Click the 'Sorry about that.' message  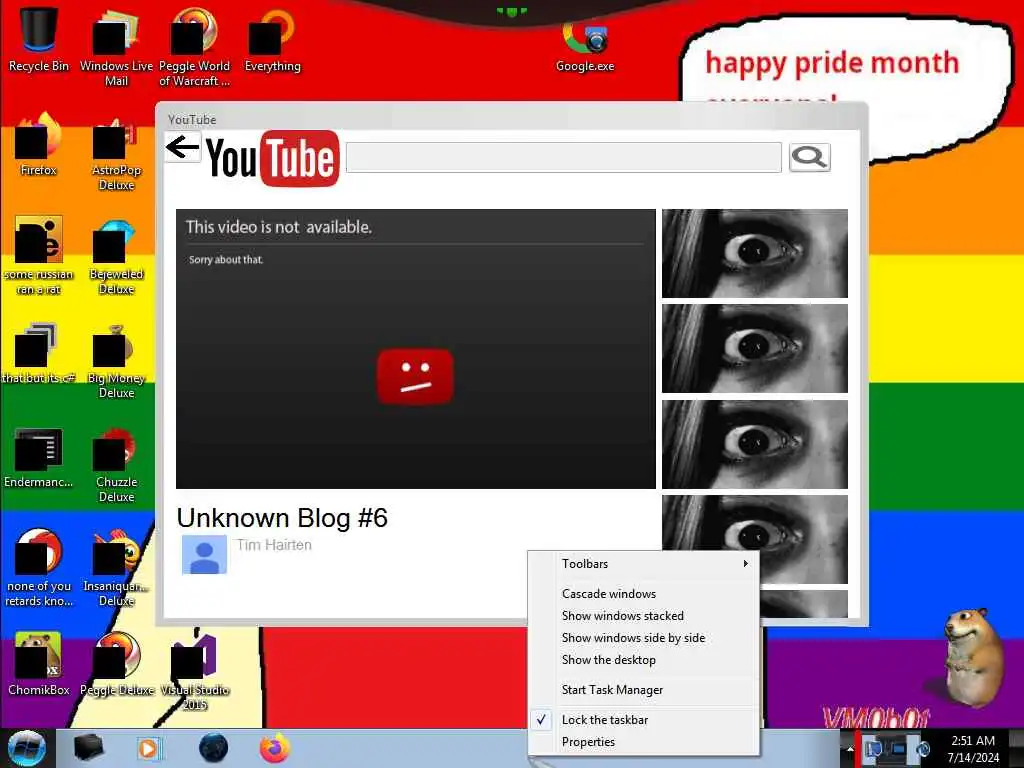point(226,260)
